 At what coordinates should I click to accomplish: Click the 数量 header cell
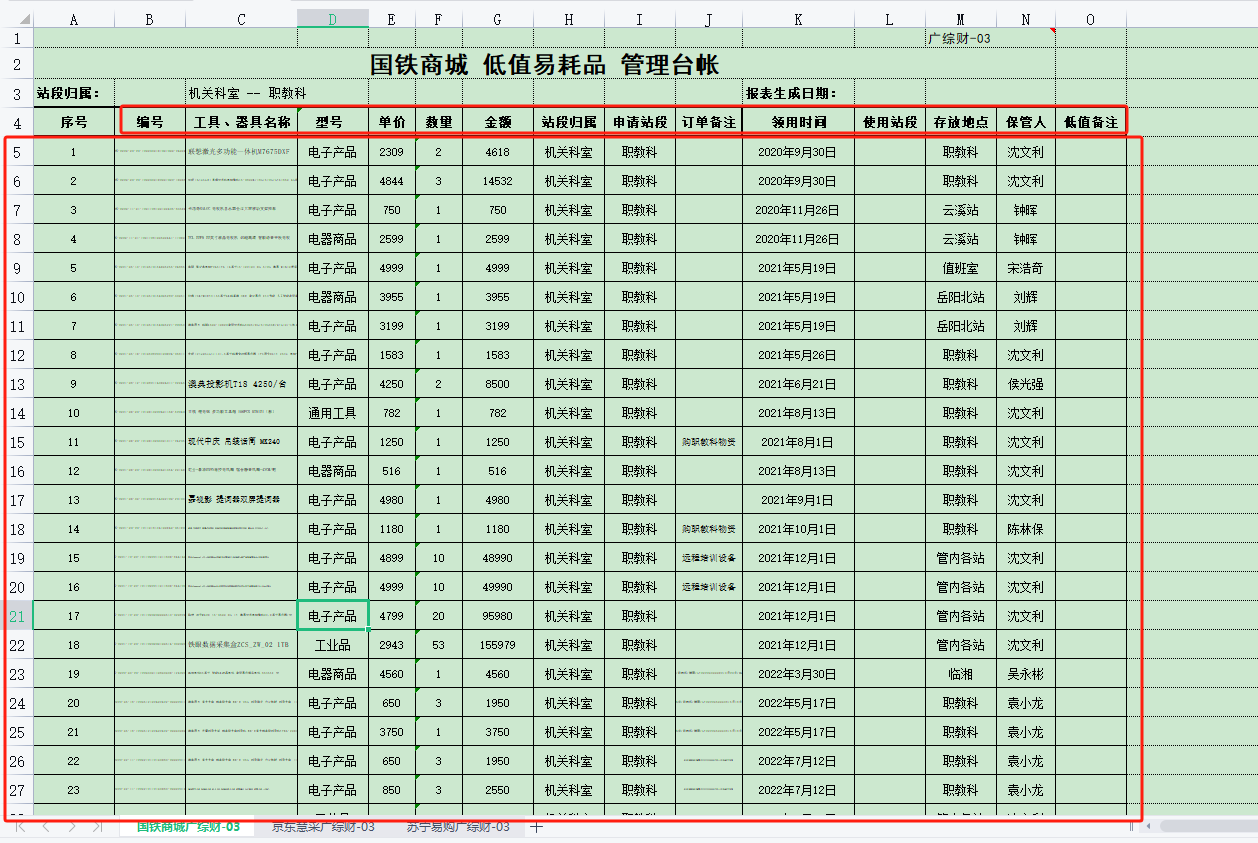pos(439,122)
